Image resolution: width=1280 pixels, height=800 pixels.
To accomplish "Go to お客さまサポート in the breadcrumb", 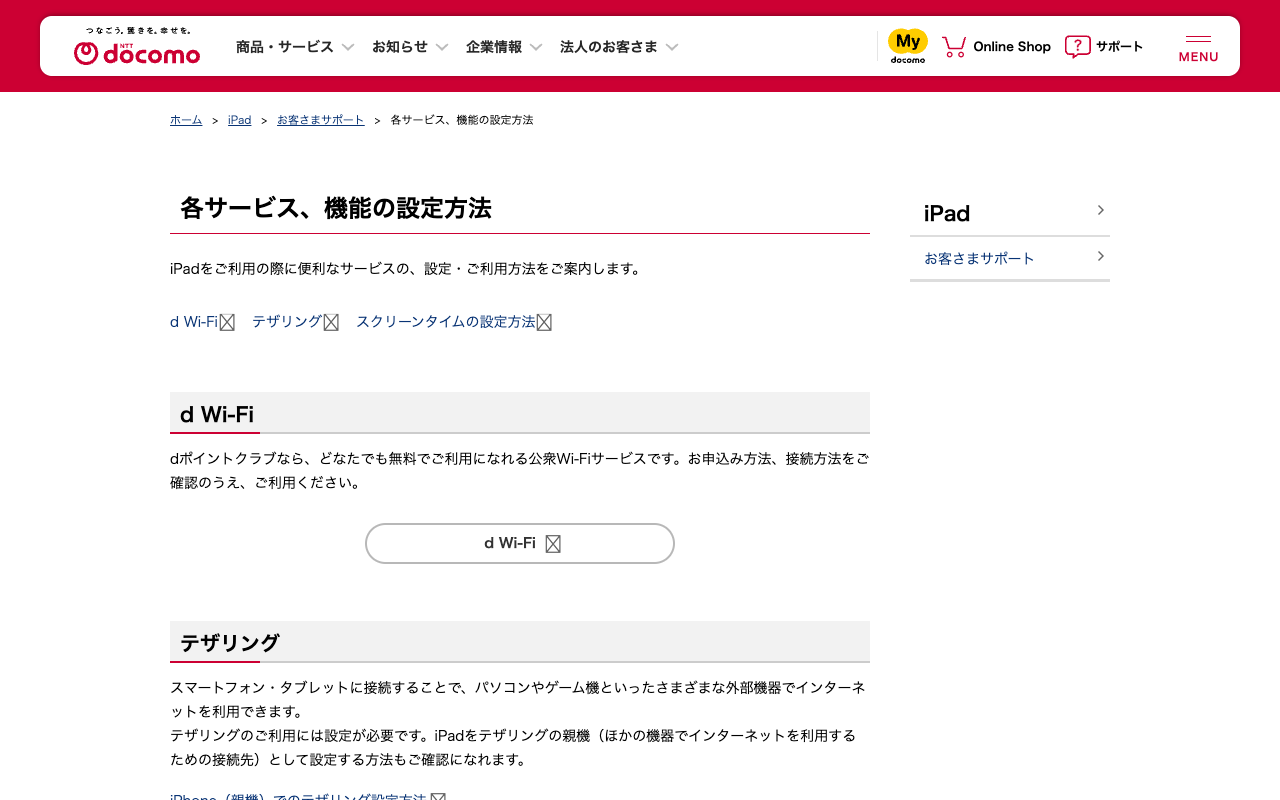I will (321, 120).
